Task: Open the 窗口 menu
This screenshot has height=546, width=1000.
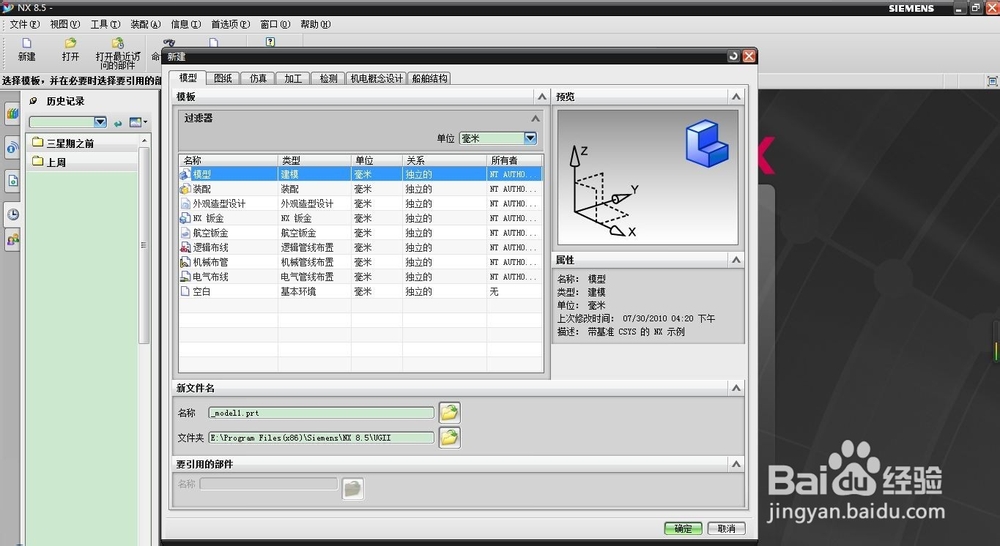Action: (275, 24)
